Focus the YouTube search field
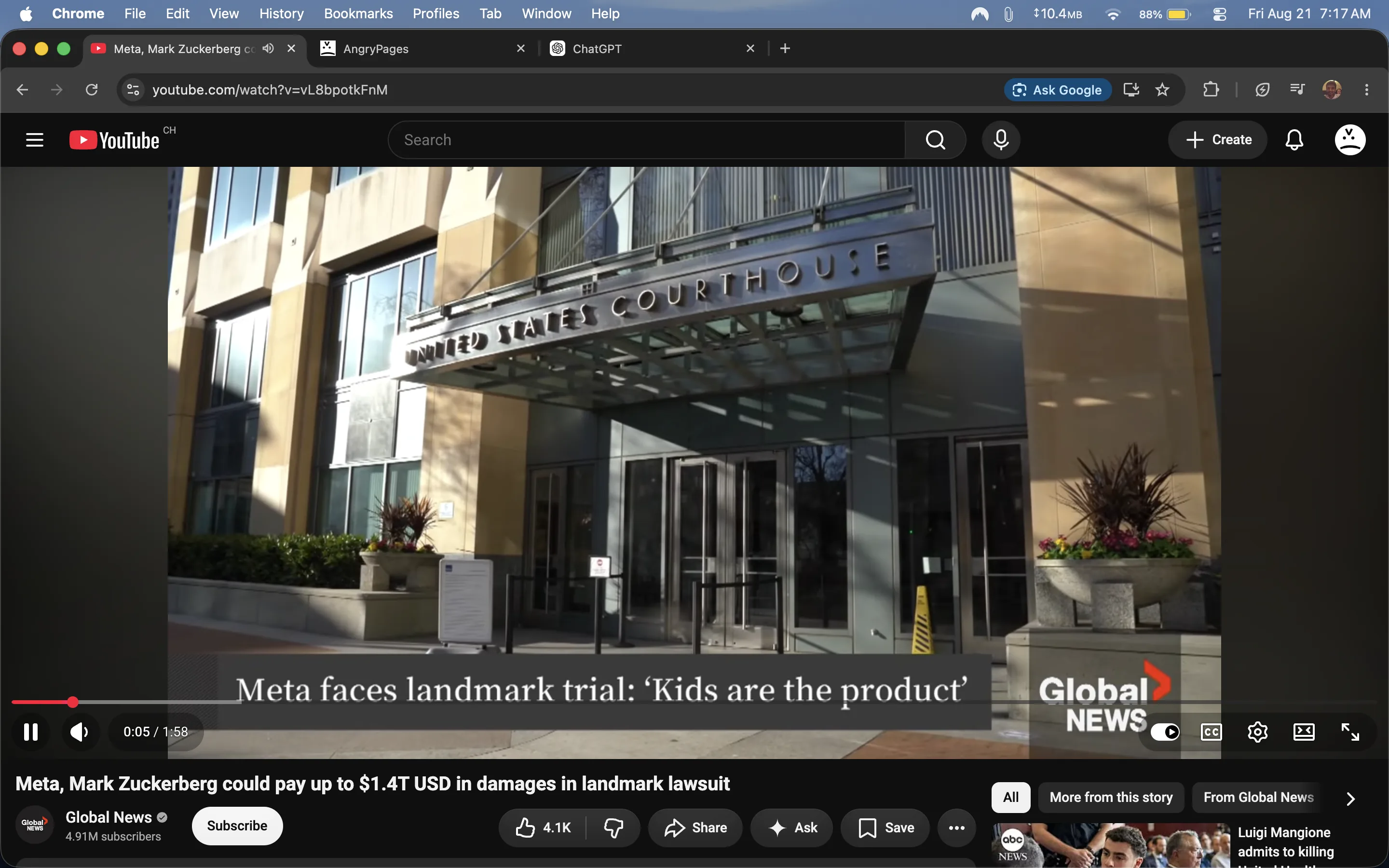 (x=647, y=139)
